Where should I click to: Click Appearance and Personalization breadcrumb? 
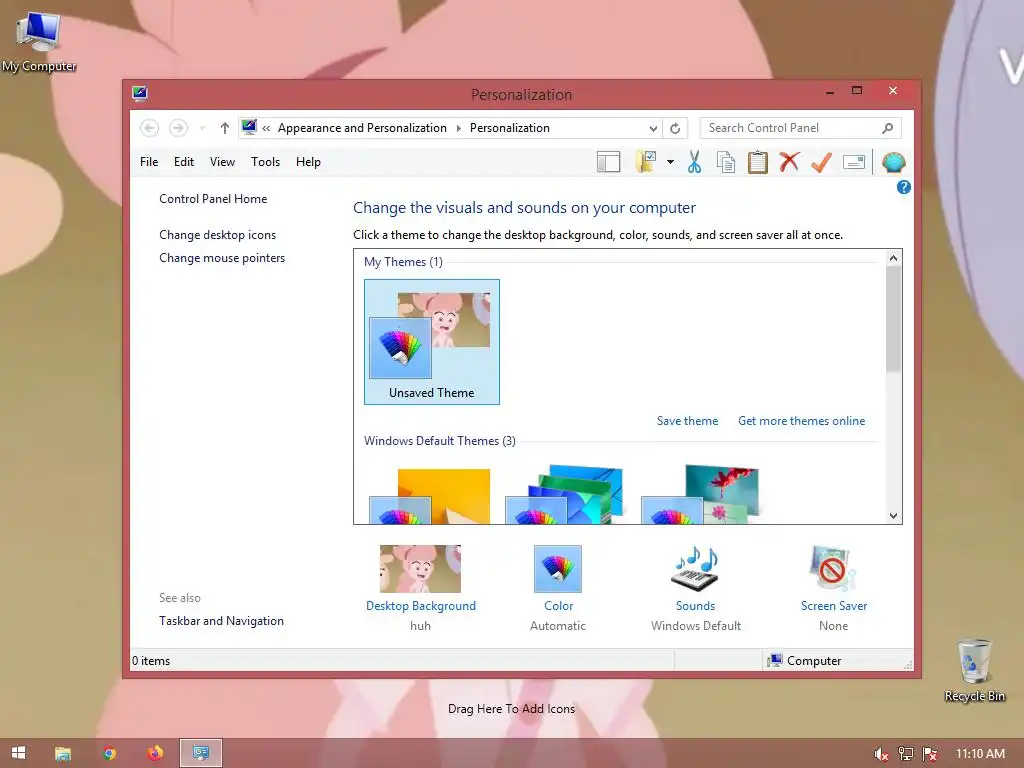(x=362, y=128)
